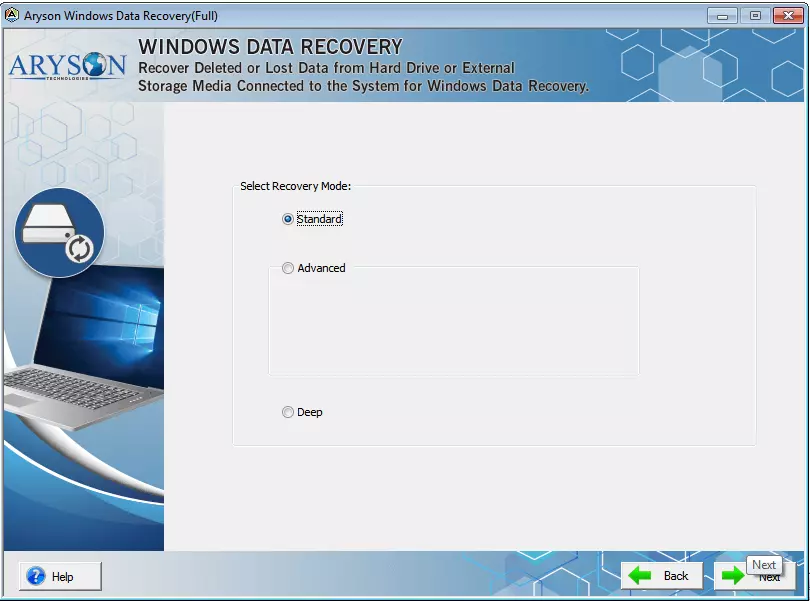Click the laptop illustration in the left sidebar
The image size is (810, 601).
click(80, 360)
